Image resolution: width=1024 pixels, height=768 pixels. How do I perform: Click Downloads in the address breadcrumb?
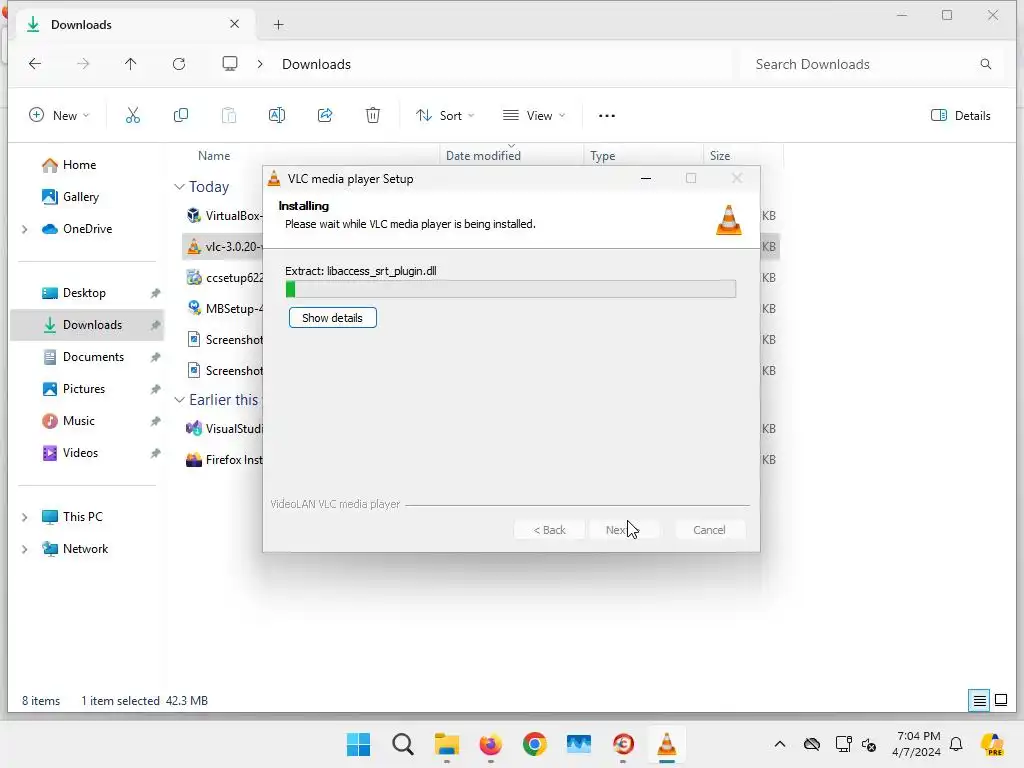[316, 64]
